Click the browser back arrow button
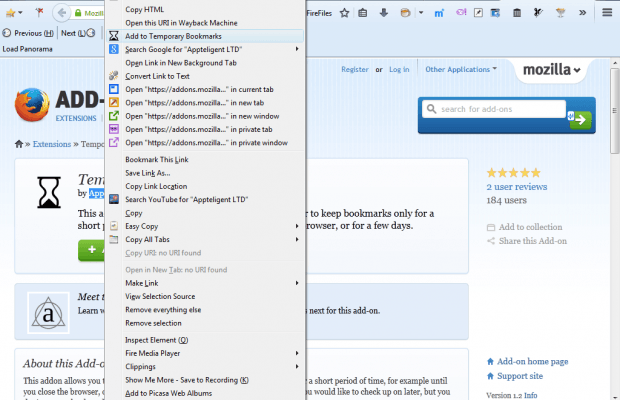Viewport: 620px width, 400px height. 62,13
